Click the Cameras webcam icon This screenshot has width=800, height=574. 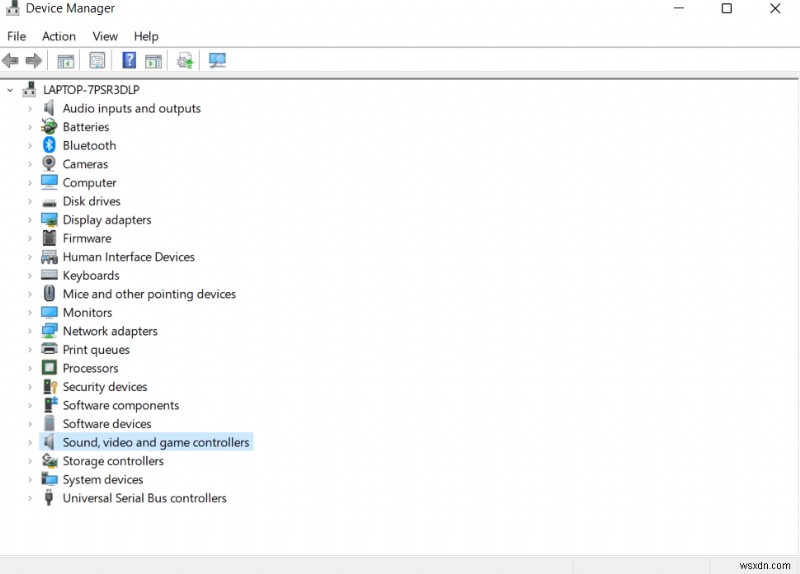pyautogui.click(x=49, y=163)
